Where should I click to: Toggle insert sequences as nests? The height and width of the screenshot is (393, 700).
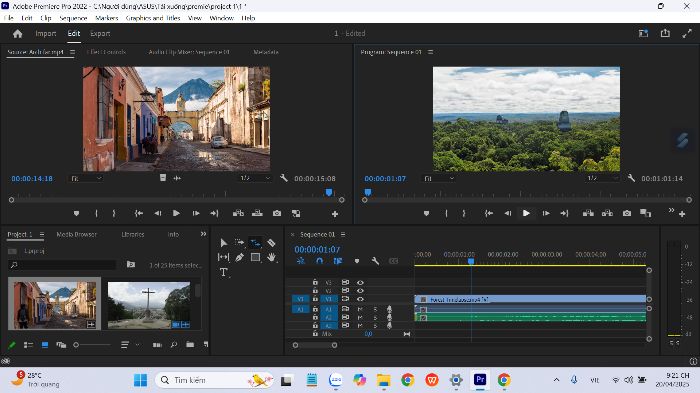coord(301,261)
